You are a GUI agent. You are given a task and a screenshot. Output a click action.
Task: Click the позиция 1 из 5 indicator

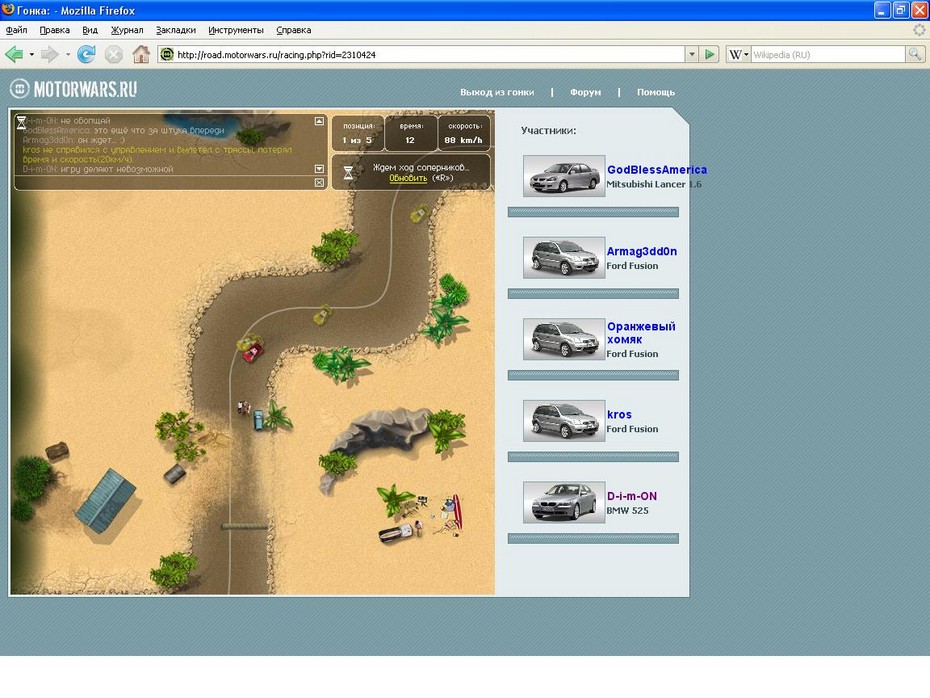358,133
